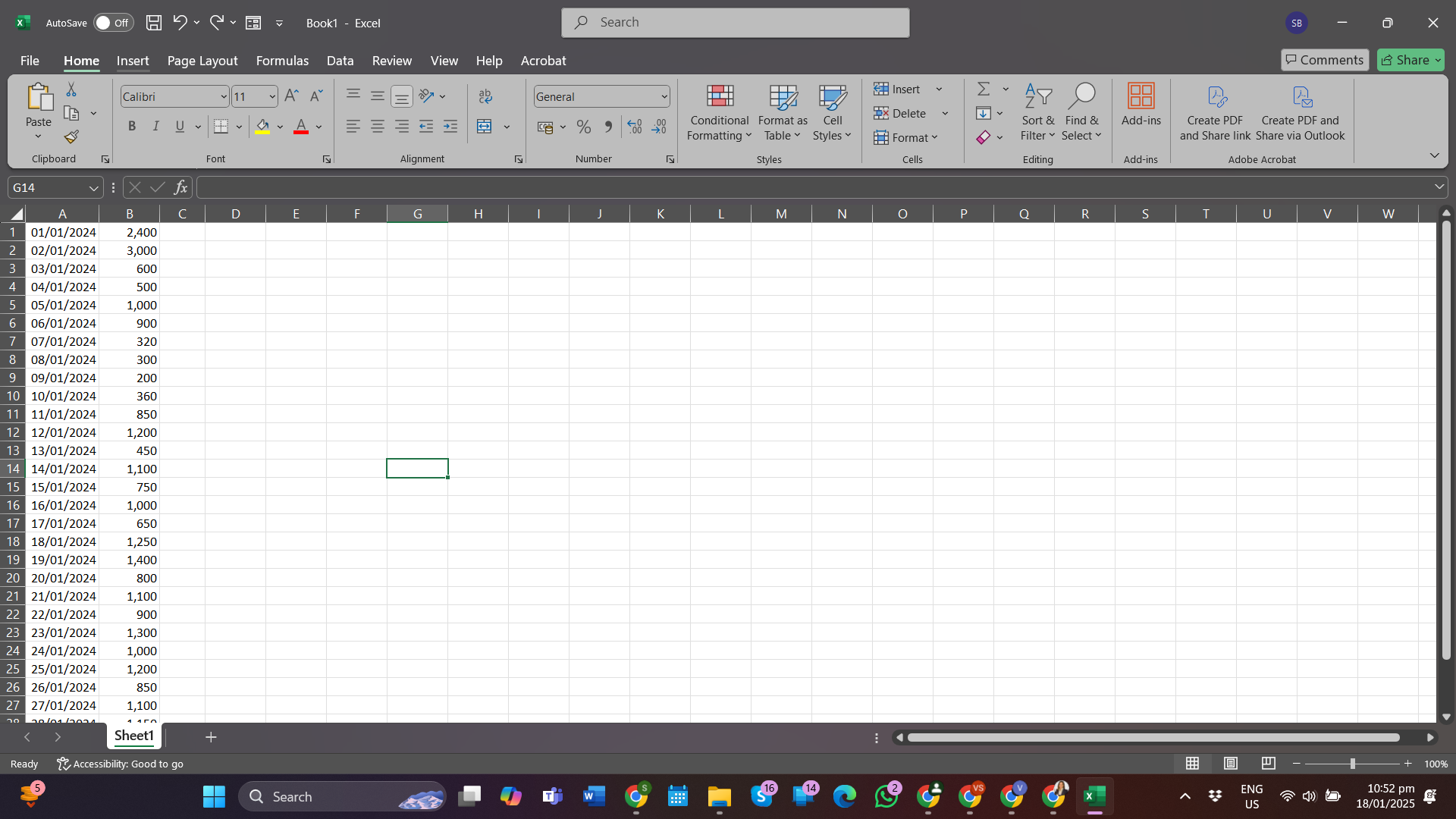Click the Comments button
This screenshot has width=1456, height=819.
(1324, 60)
